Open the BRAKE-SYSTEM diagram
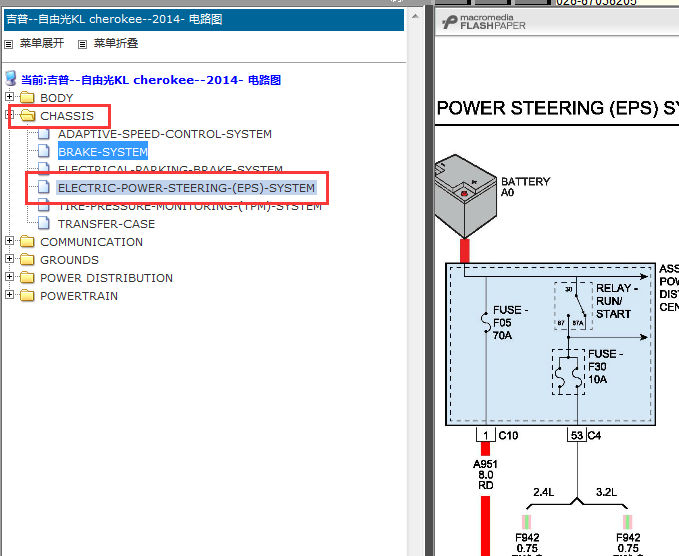This screenshot has height=556, width=679. 103,152
